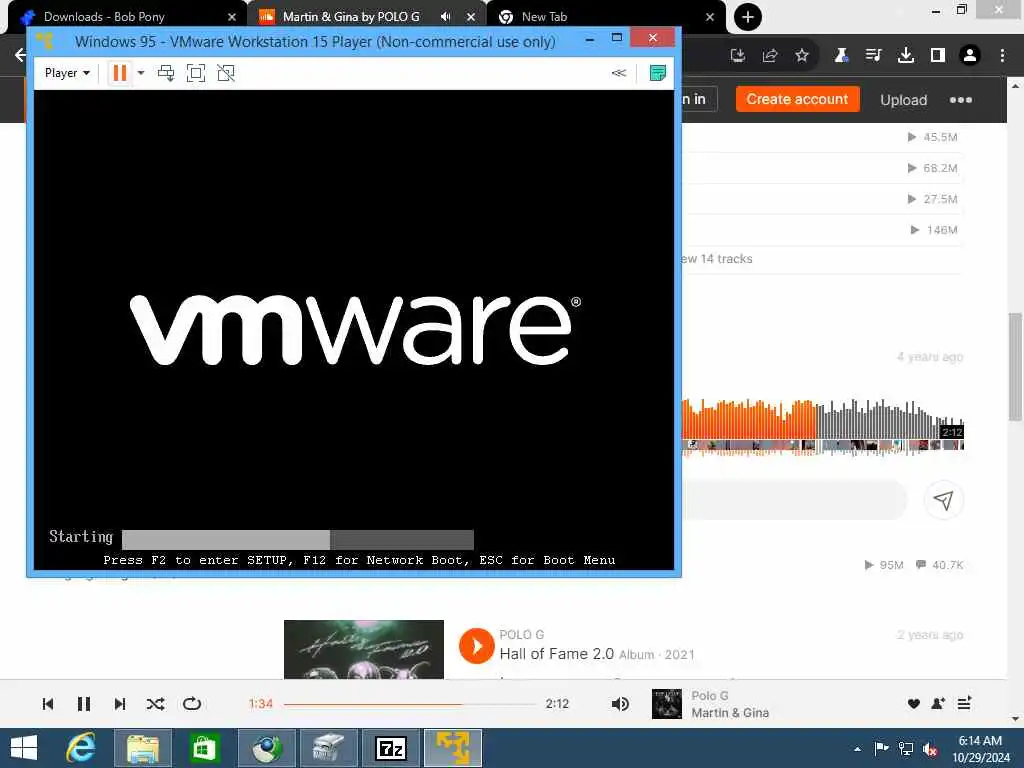Collapse VMware toolbar with double-chevron icon
The height and width of the screenshot is (768, 1024).
[619, 73]
